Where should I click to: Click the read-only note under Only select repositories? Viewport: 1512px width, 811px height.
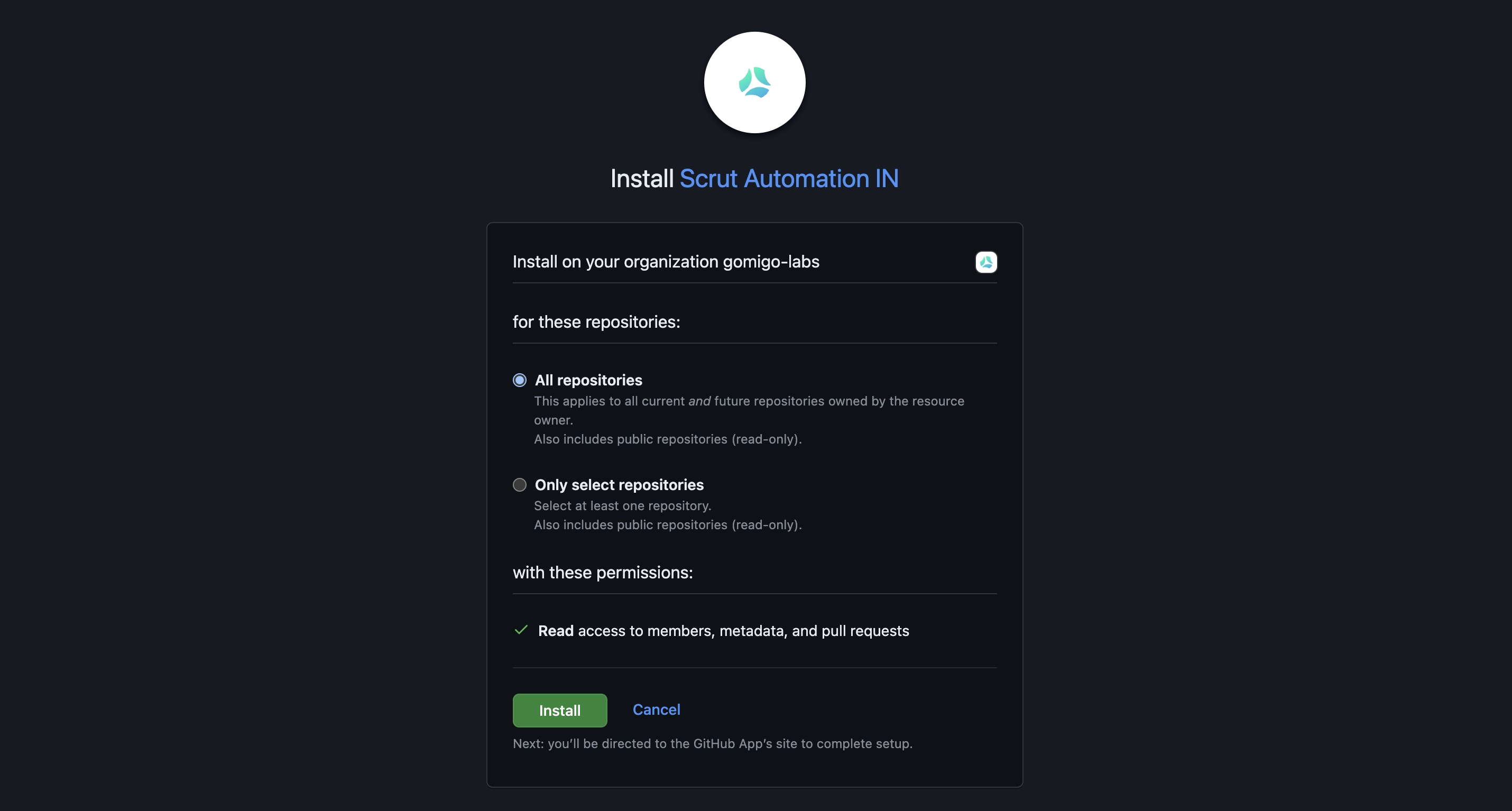point(668,524)
